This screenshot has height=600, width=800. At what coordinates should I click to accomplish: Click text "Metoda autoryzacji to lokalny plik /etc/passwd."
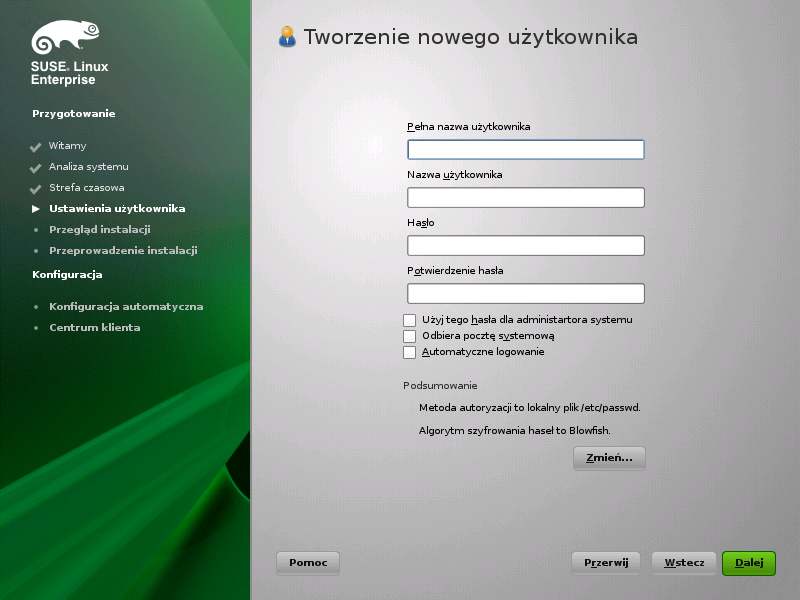pos(530,408)
